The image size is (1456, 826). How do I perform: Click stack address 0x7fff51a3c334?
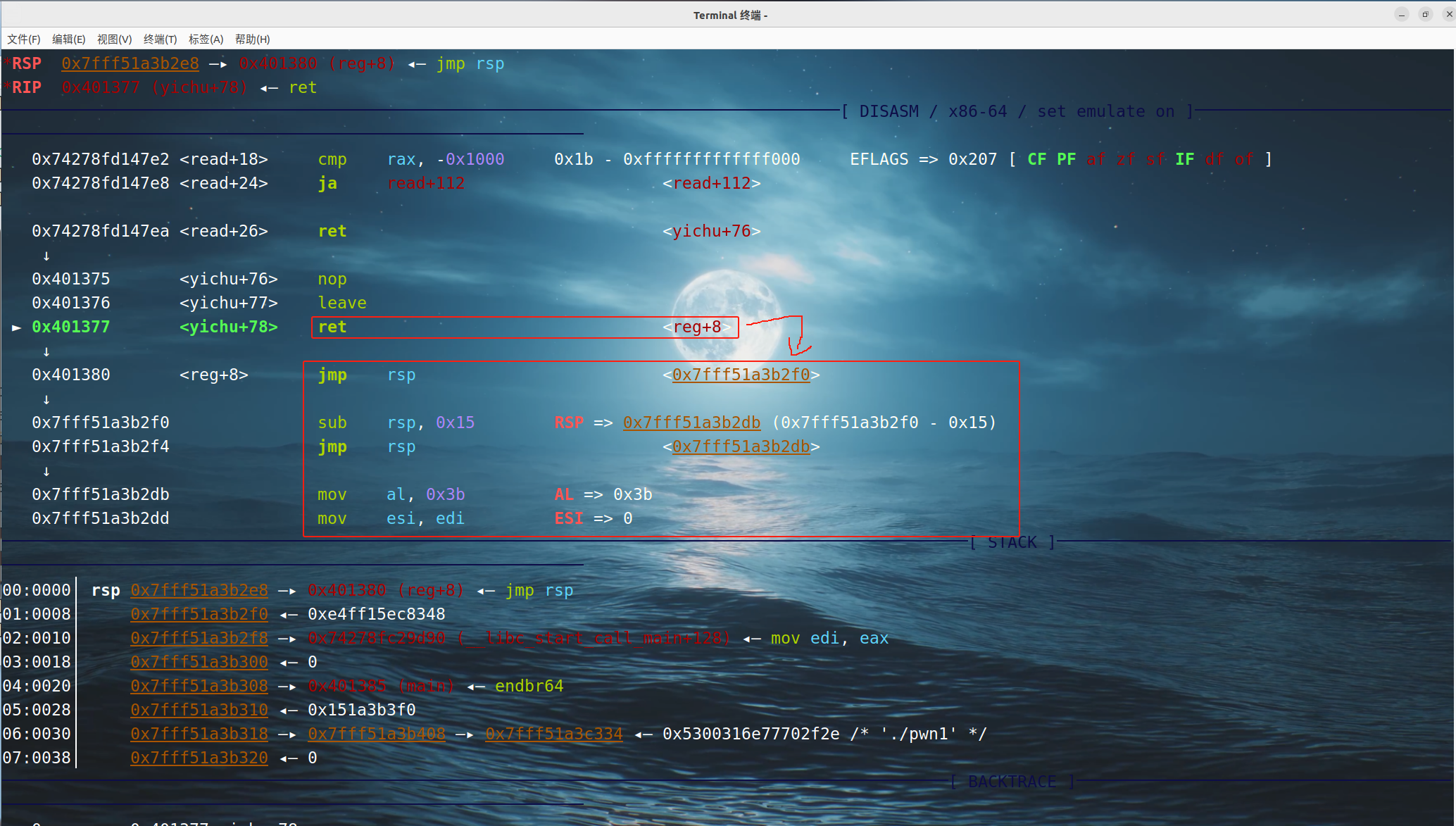(554, 734)
